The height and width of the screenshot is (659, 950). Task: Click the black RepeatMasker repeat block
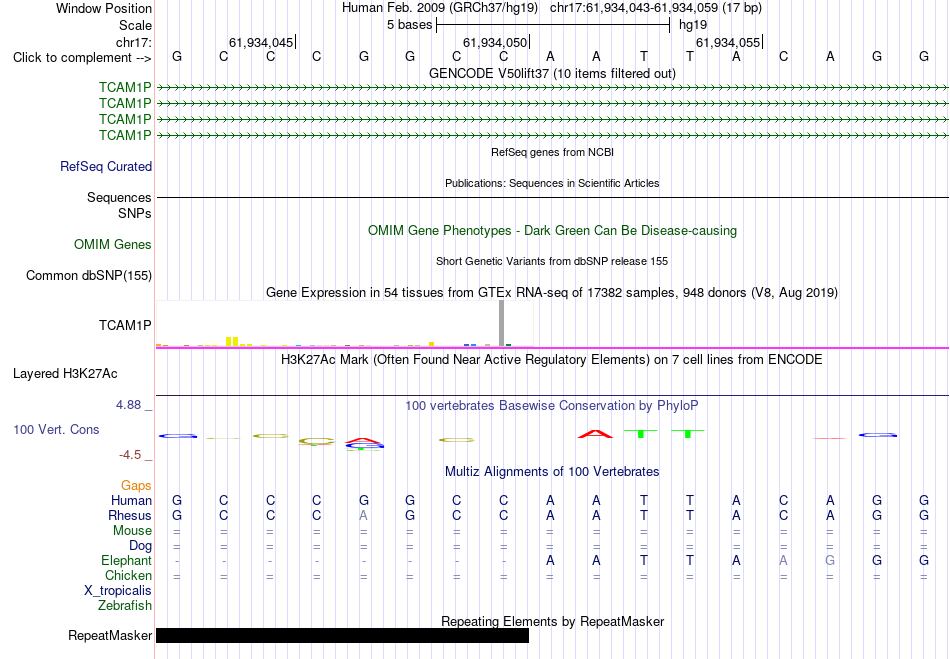[x=342, y=635]
